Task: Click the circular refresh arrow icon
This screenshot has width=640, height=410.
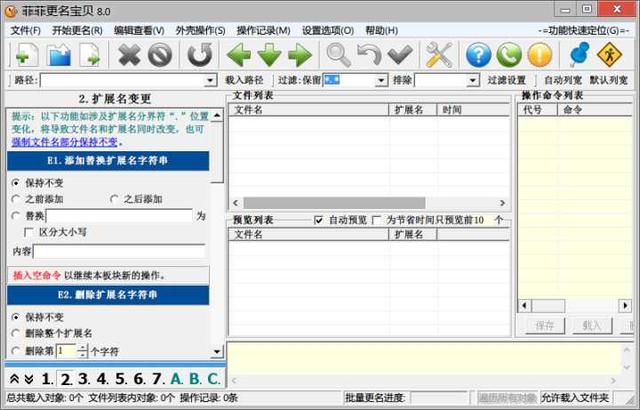Action: click(x=200, y=55)
